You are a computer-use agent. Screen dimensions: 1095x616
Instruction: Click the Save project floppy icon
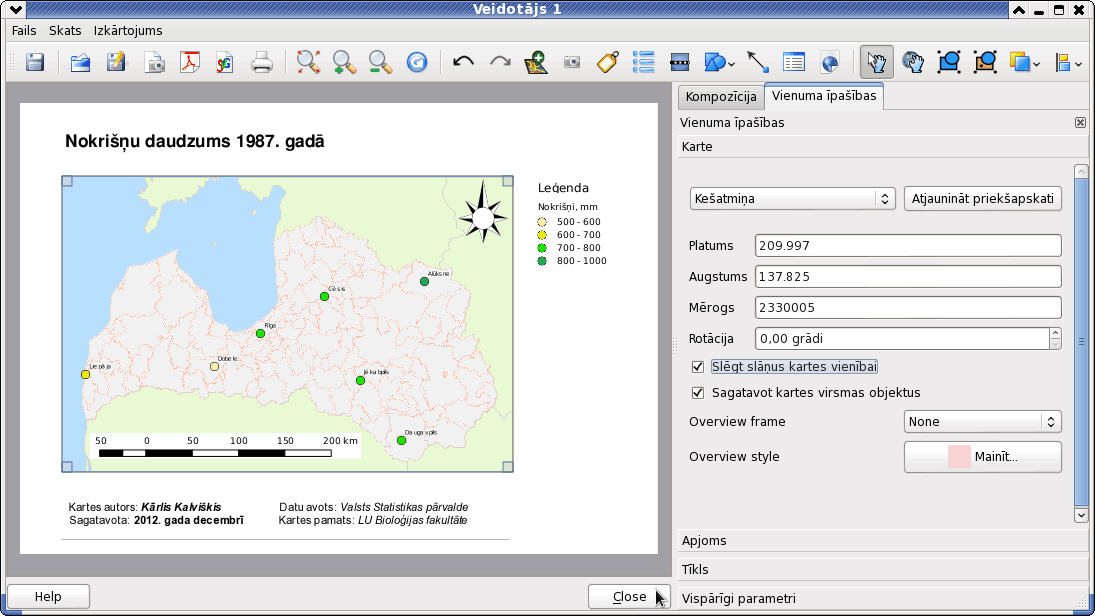coord(35,62)
